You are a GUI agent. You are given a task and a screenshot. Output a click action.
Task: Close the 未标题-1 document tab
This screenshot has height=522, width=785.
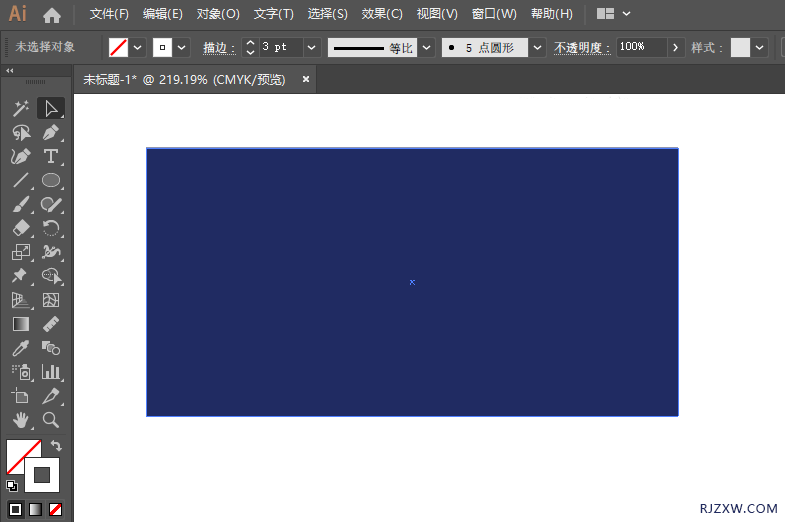[306, 79]
